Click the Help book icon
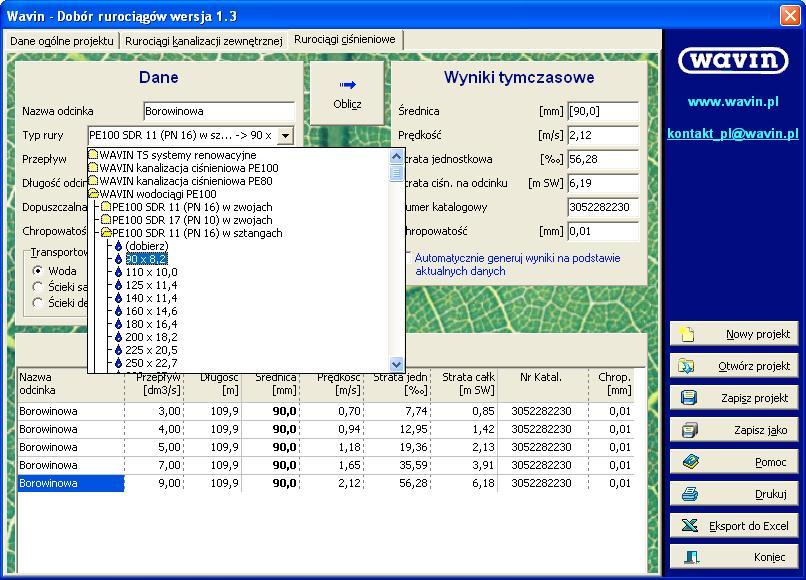Image resolution: width=806 pixels, height=580 pixels. (691, 462)
